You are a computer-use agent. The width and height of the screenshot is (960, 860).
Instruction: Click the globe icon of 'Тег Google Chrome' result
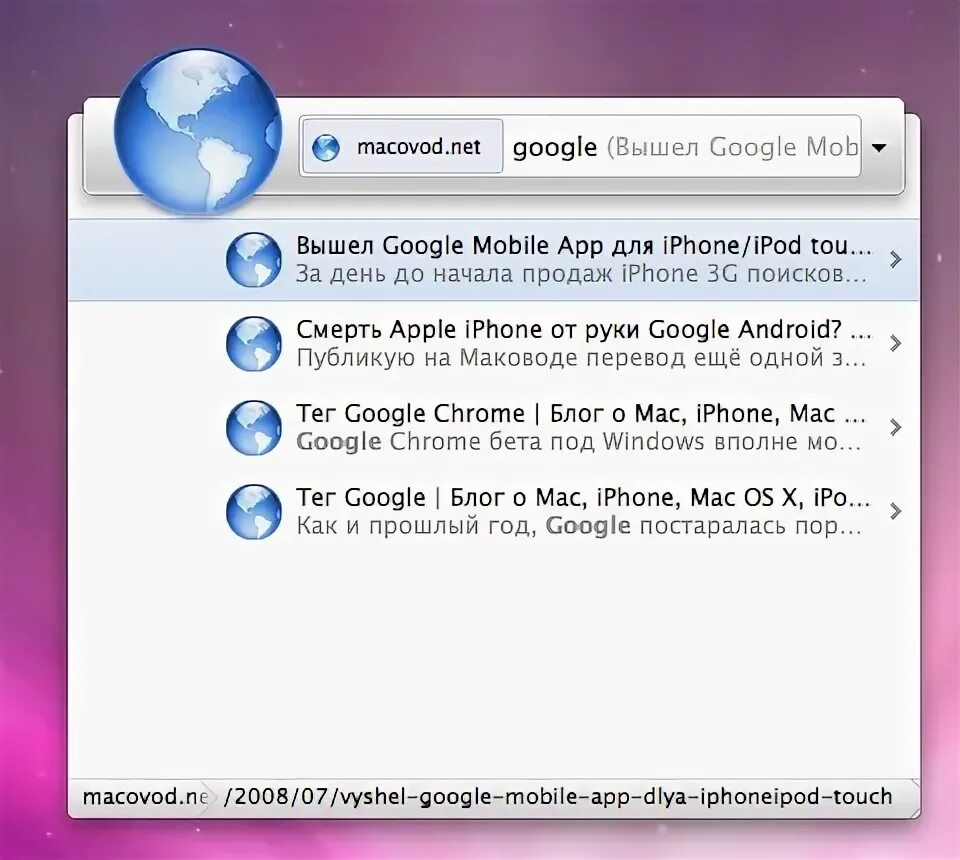[x=253, y=427]
